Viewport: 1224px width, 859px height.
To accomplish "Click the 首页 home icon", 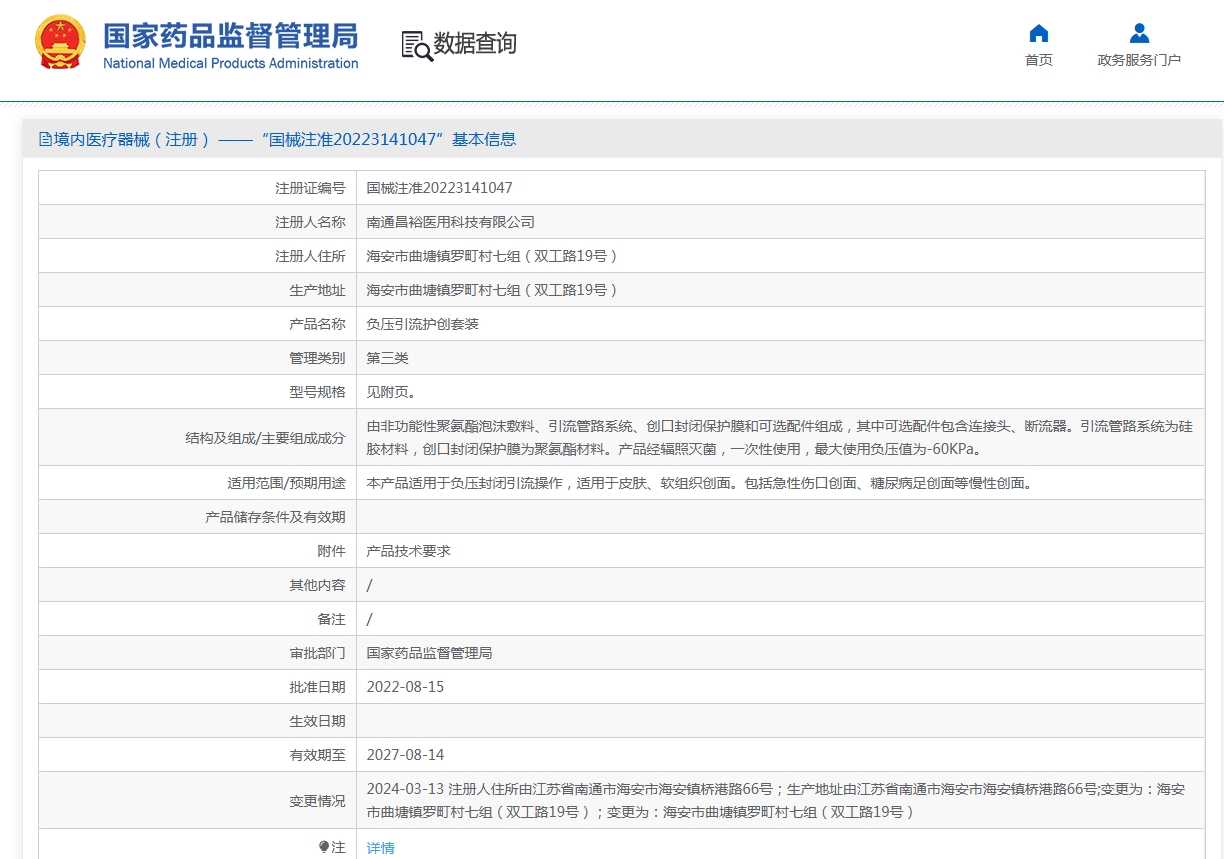I will point(1039,33).
